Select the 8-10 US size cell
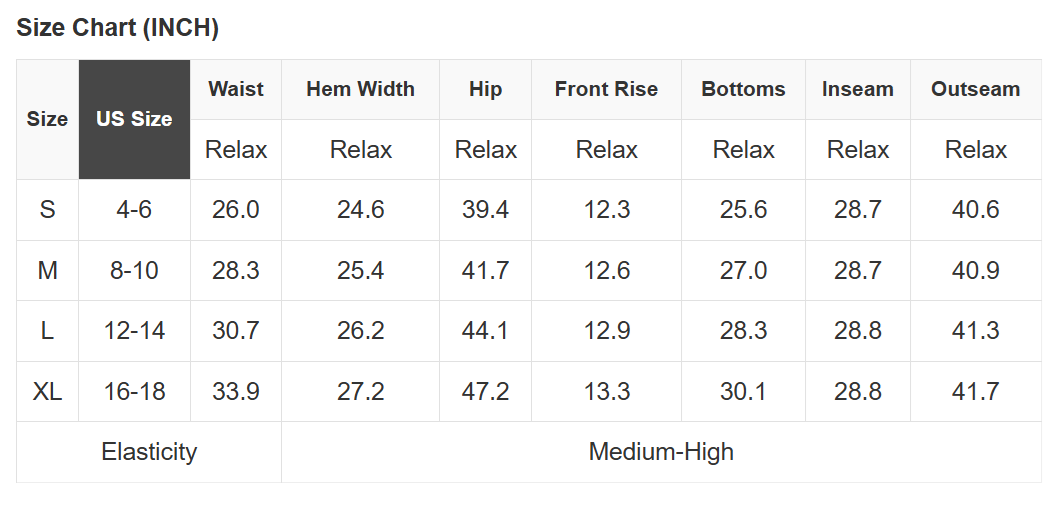1063x505 pixels. (134, 270)
